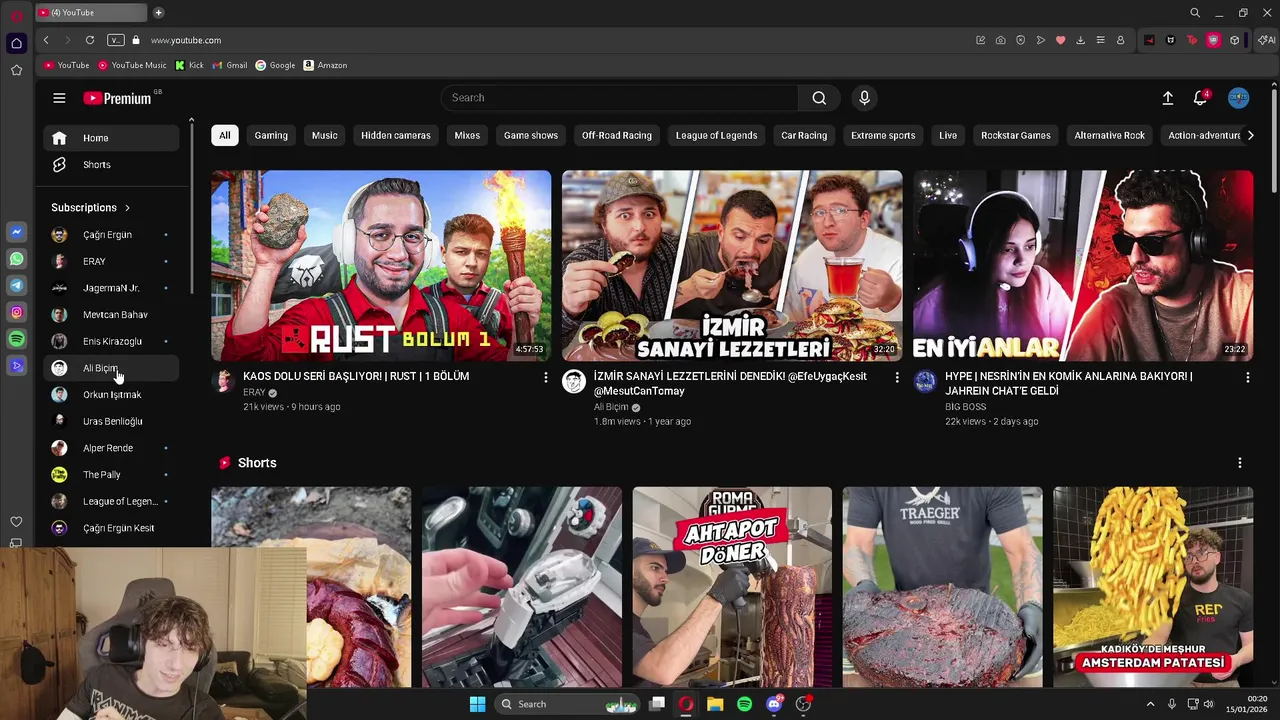This screenshot has height=720, width=1280.
Task: Open the Amsterdam Patatesi short
Action: click(x=1153, y=587)
